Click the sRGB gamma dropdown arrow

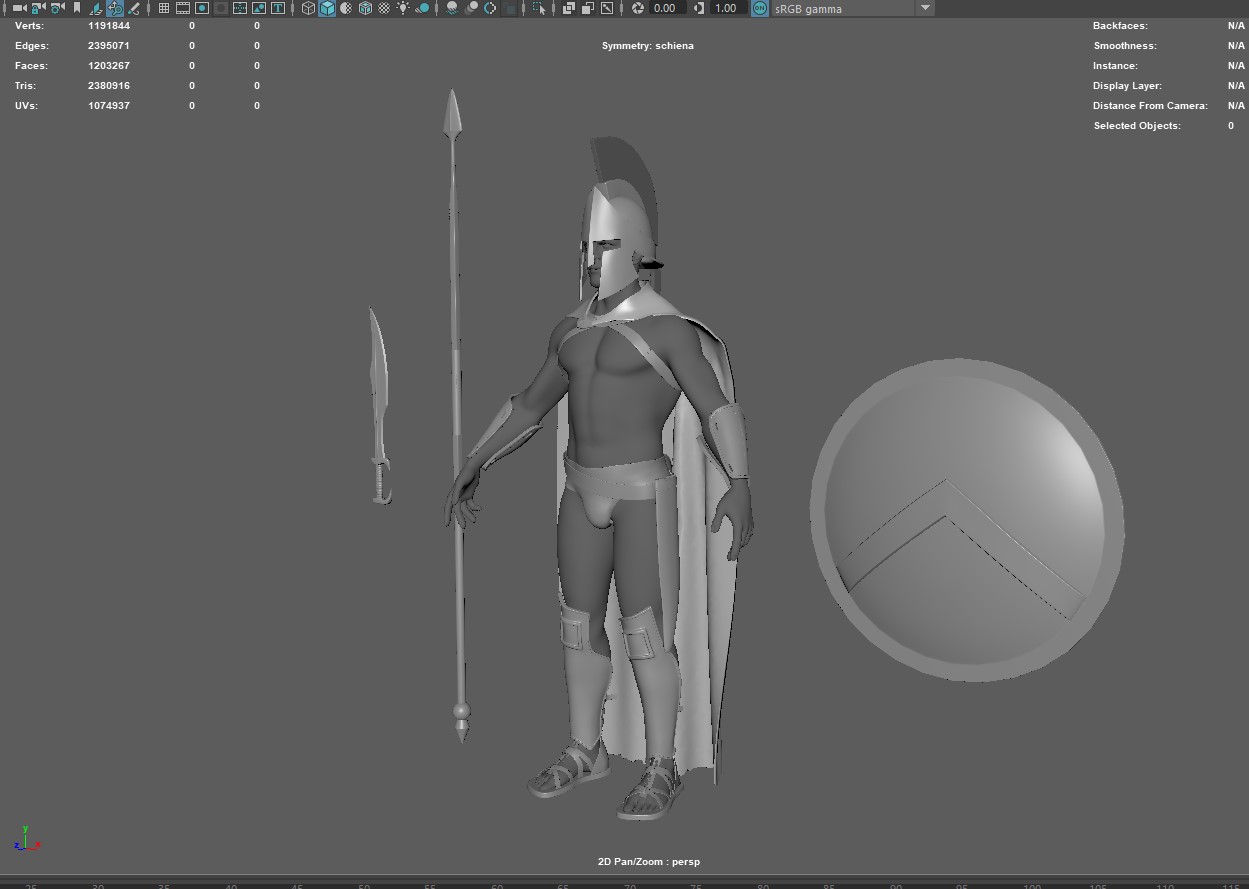click(925, 8)
